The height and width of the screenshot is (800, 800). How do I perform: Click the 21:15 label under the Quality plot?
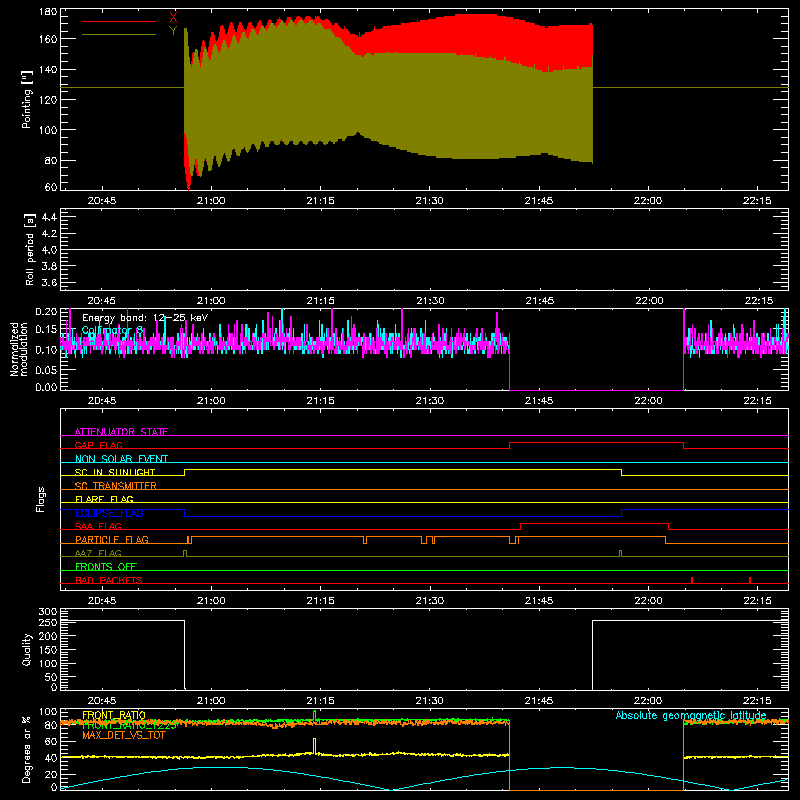320,701
